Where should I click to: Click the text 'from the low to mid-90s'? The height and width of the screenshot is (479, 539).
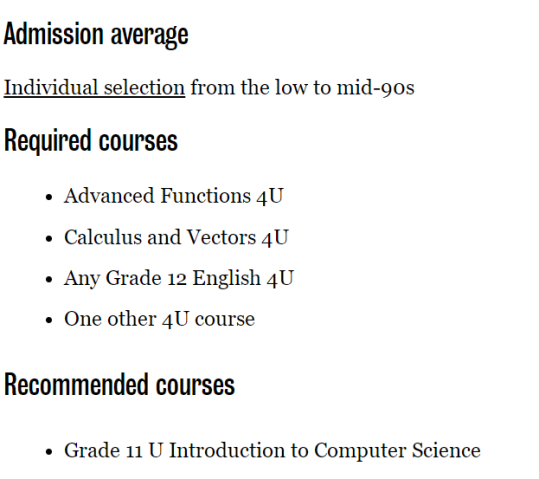pyautogui.click(x=302, y=88)
